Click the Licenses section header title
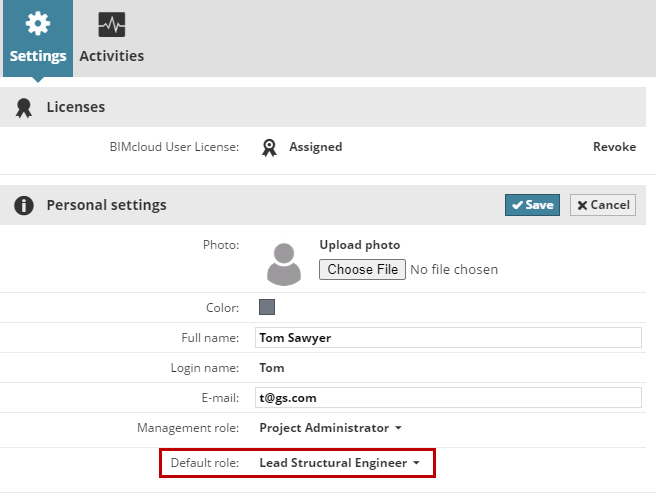The image size is (657, 502). [76, 107]
